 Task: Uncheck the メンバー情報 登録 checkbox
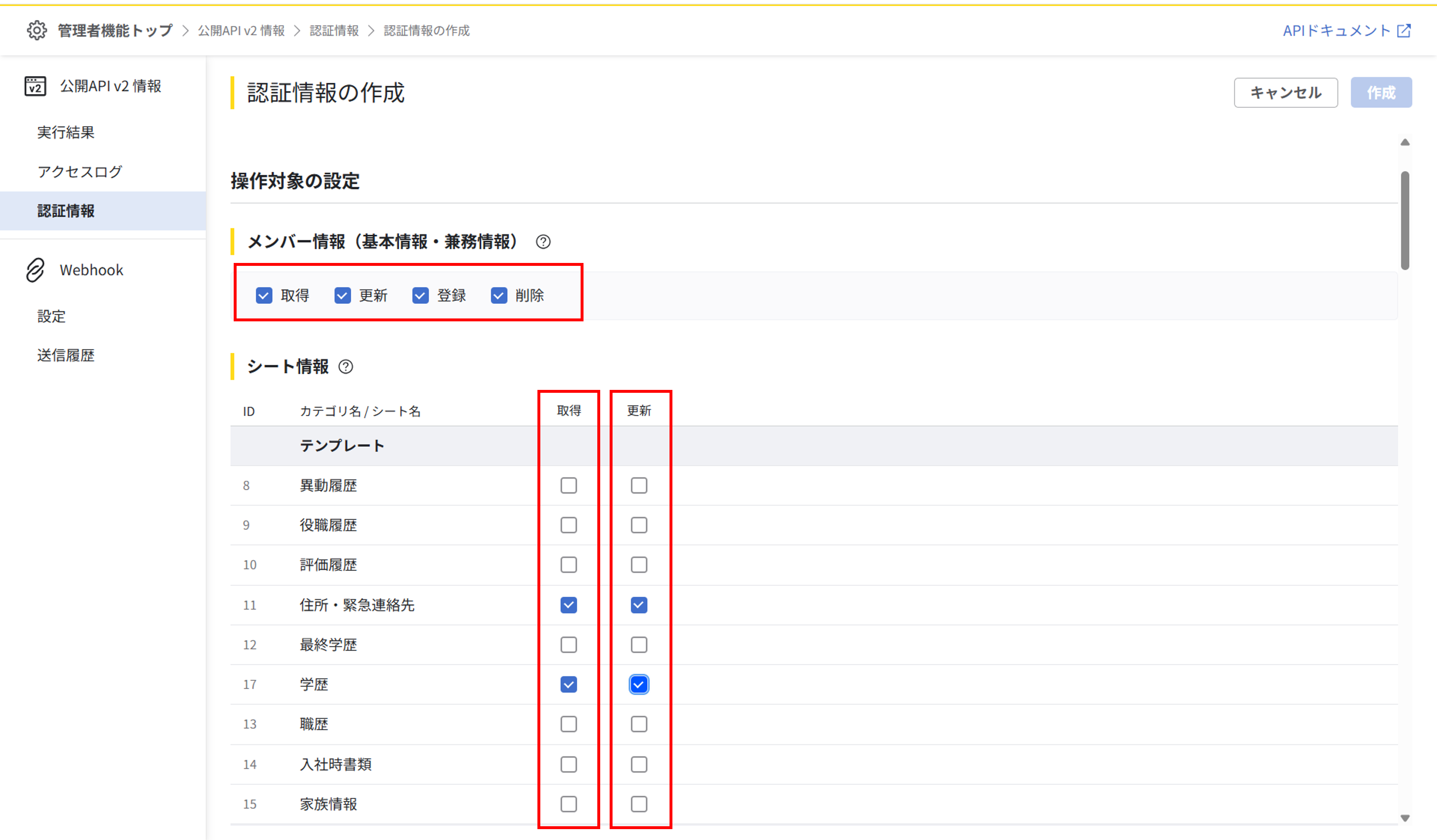click(420, 295)
